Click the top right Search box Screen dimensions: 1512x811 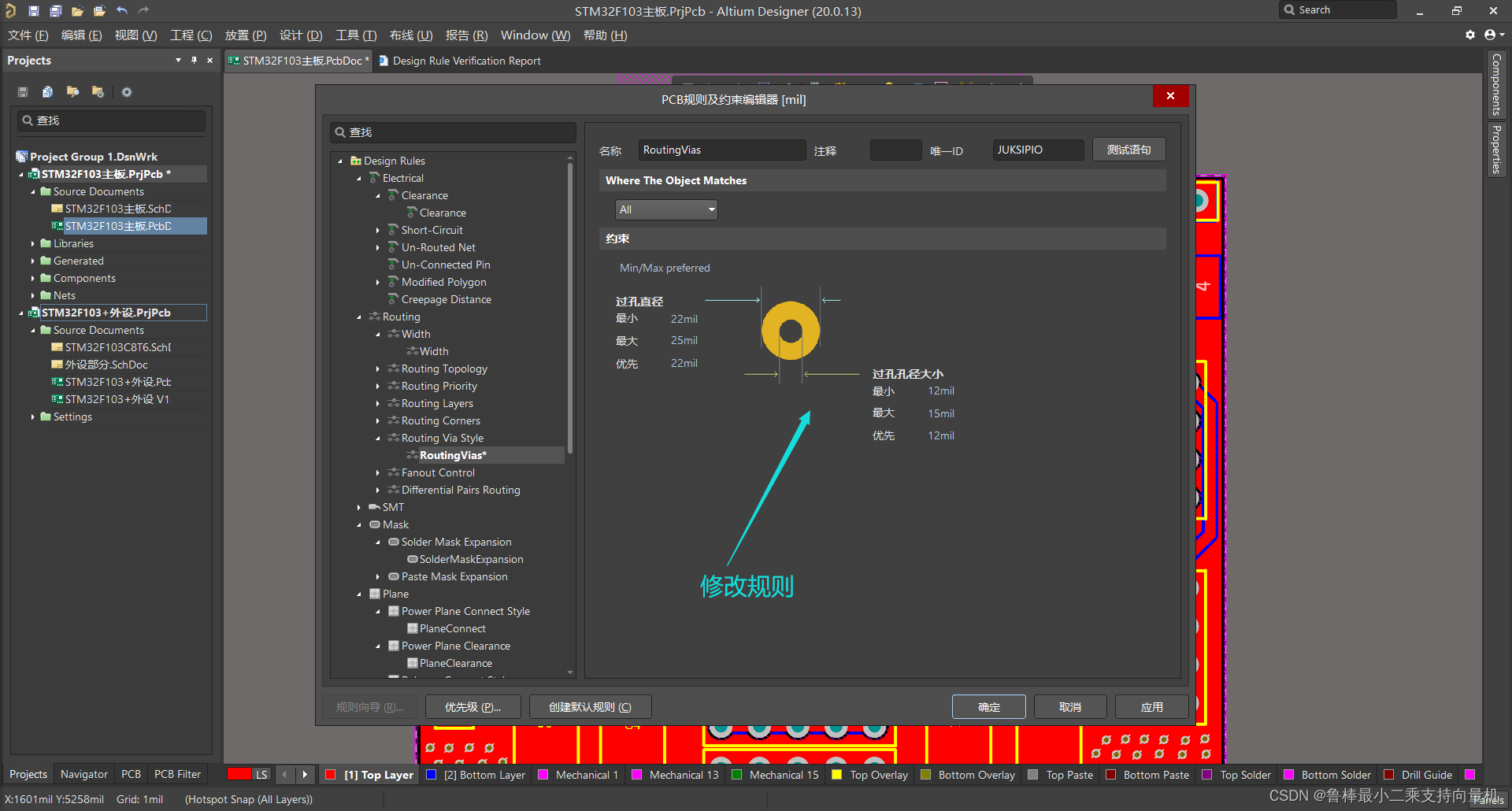[1338, 10]
